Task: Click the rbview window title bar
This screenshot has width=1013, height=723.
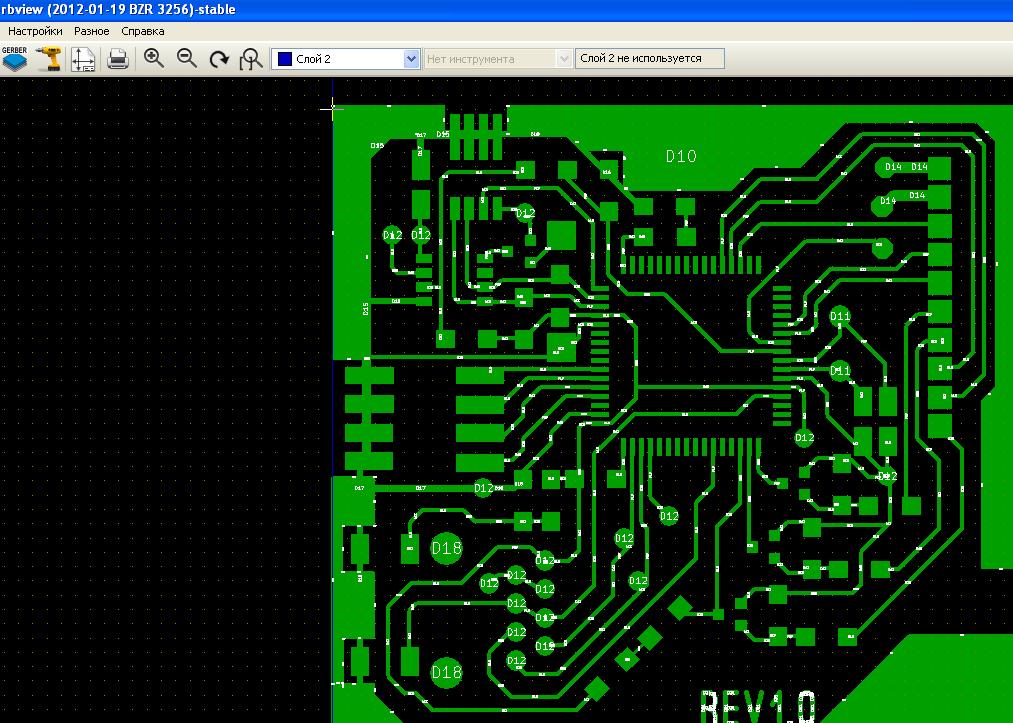Action: pos(500,9)
